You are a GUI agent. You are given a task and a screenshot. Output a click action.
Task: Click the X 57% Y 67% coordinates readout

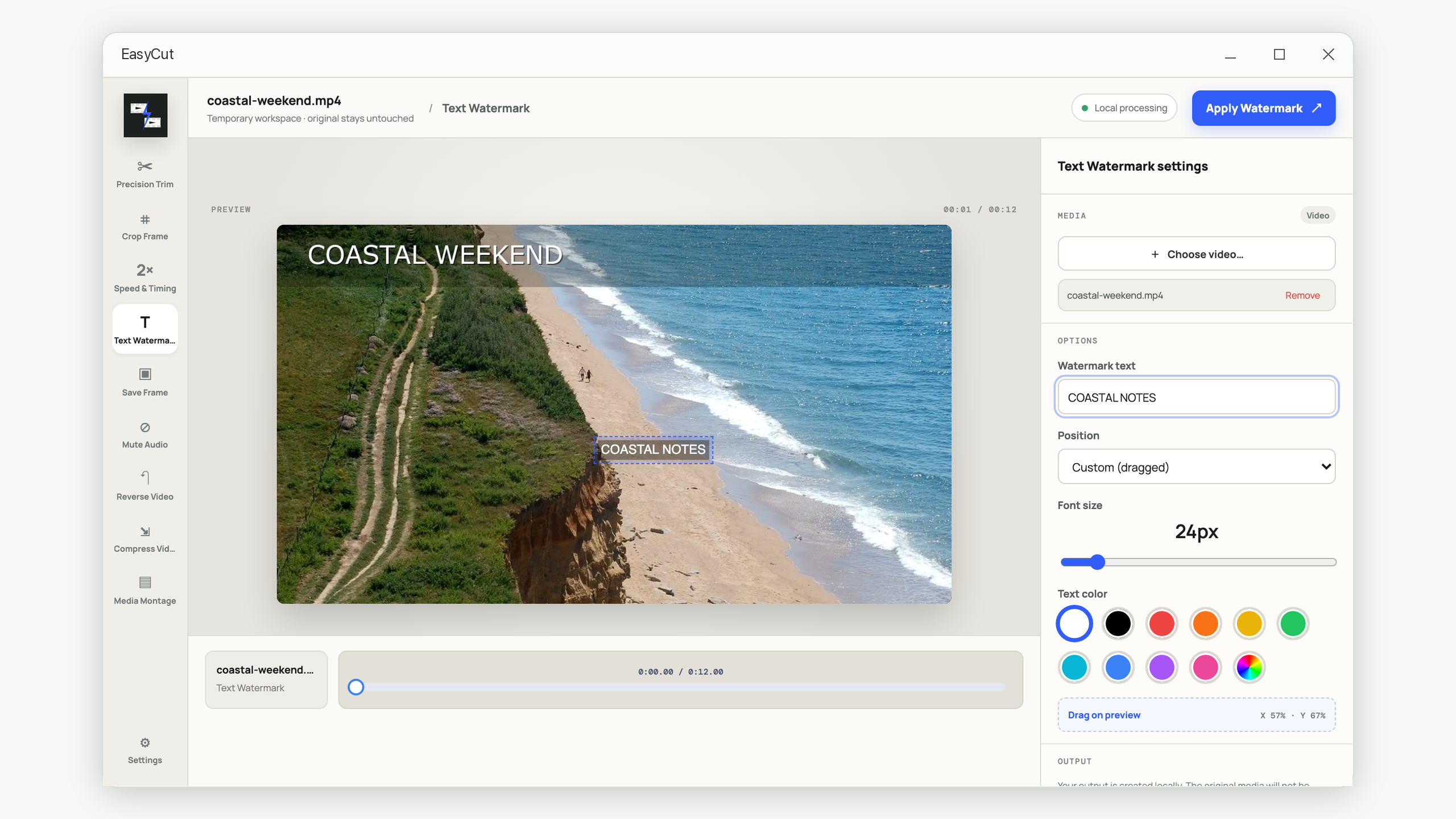[1293, 715]
